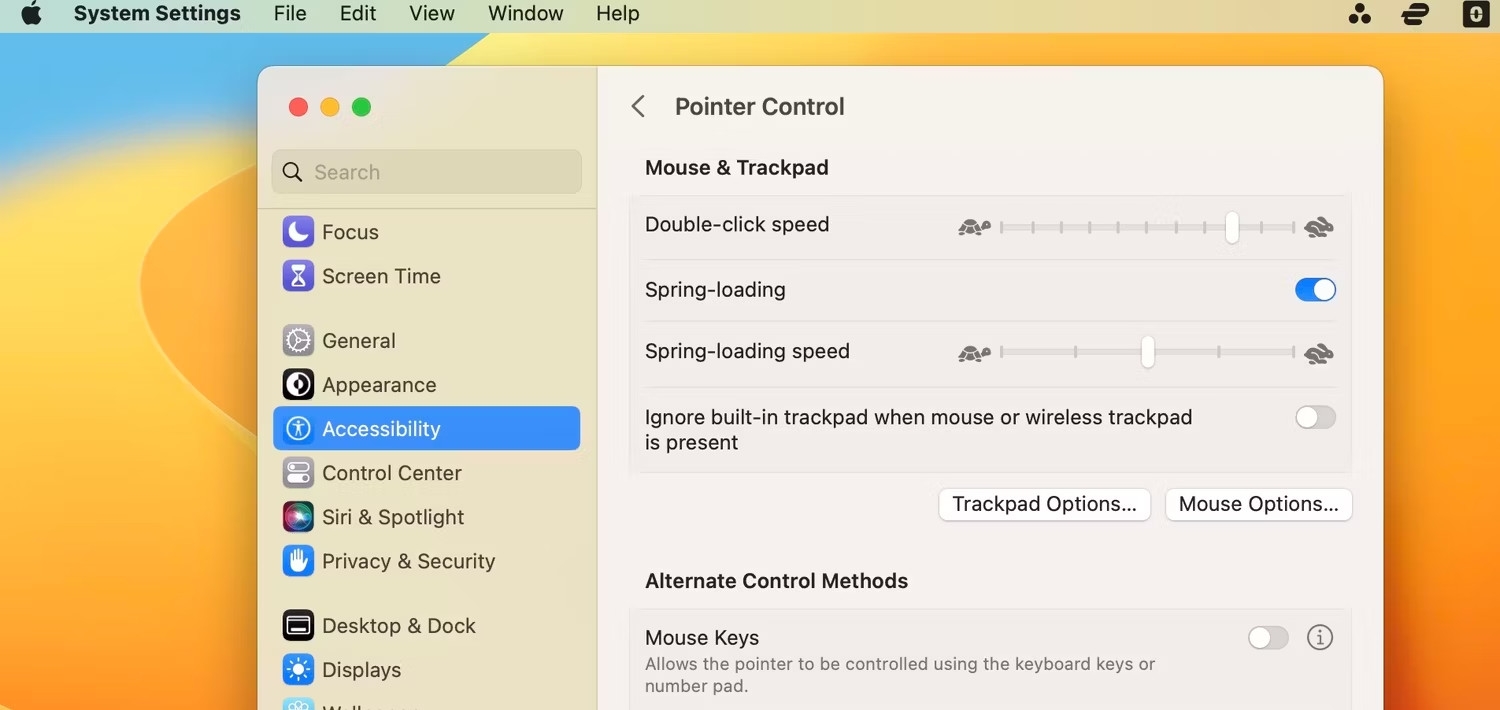Screen dimensions: 1500x710
Task: Open the Apple menu logo
Action: (31, 14)
